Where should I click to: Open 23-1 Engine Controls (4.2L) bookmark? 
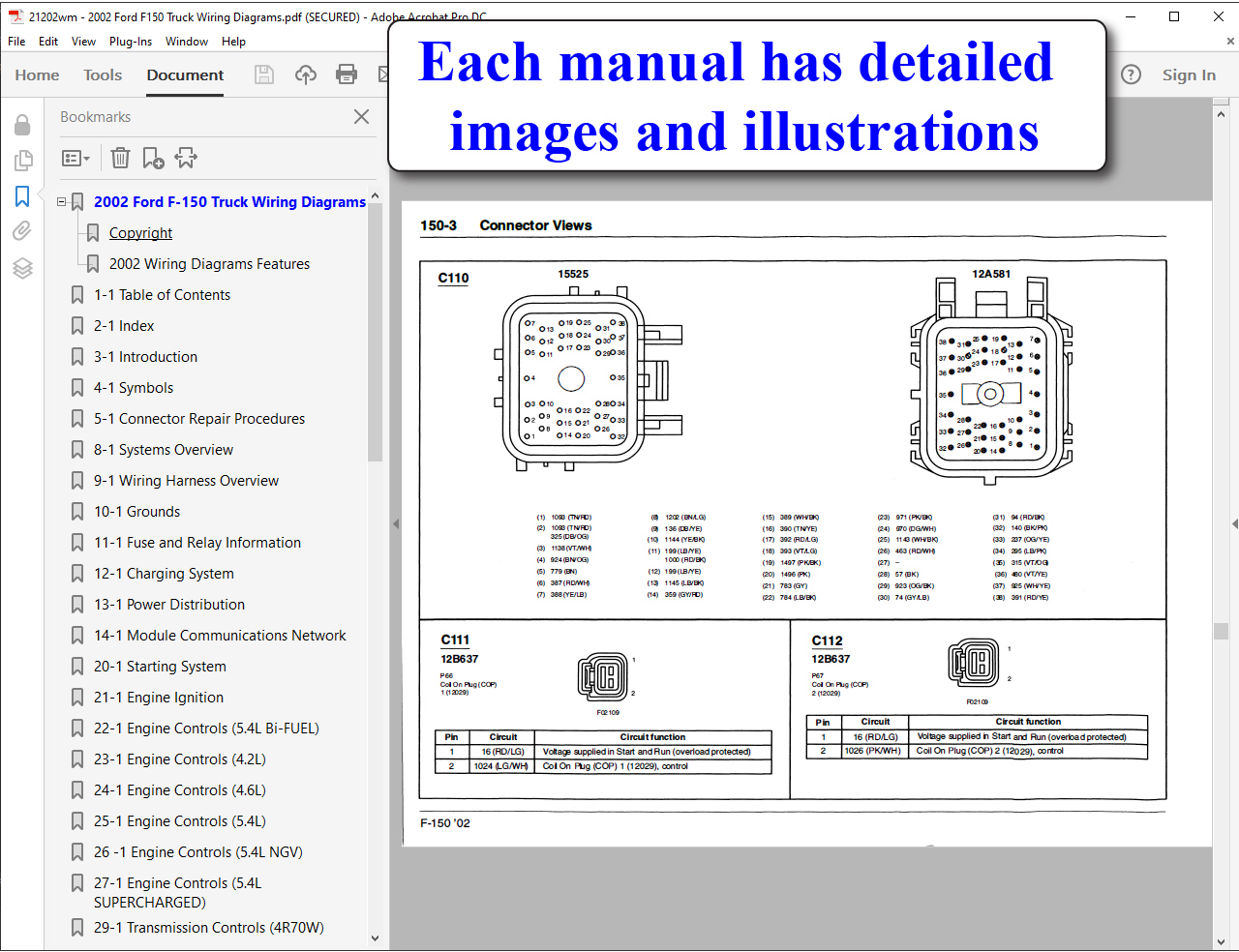point(180,759)
